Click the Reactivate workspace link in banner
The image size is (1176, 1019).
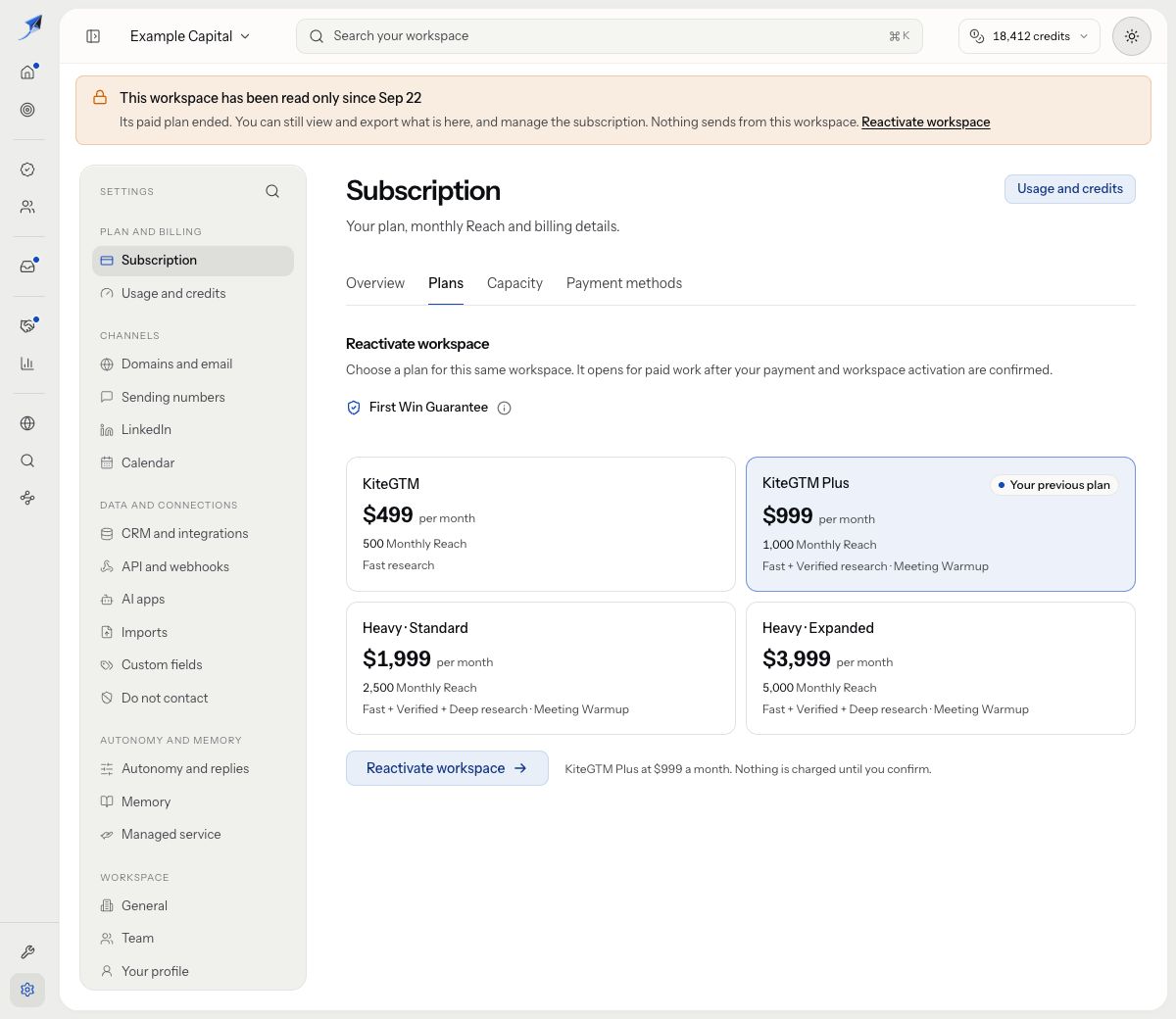coord(925,122)
